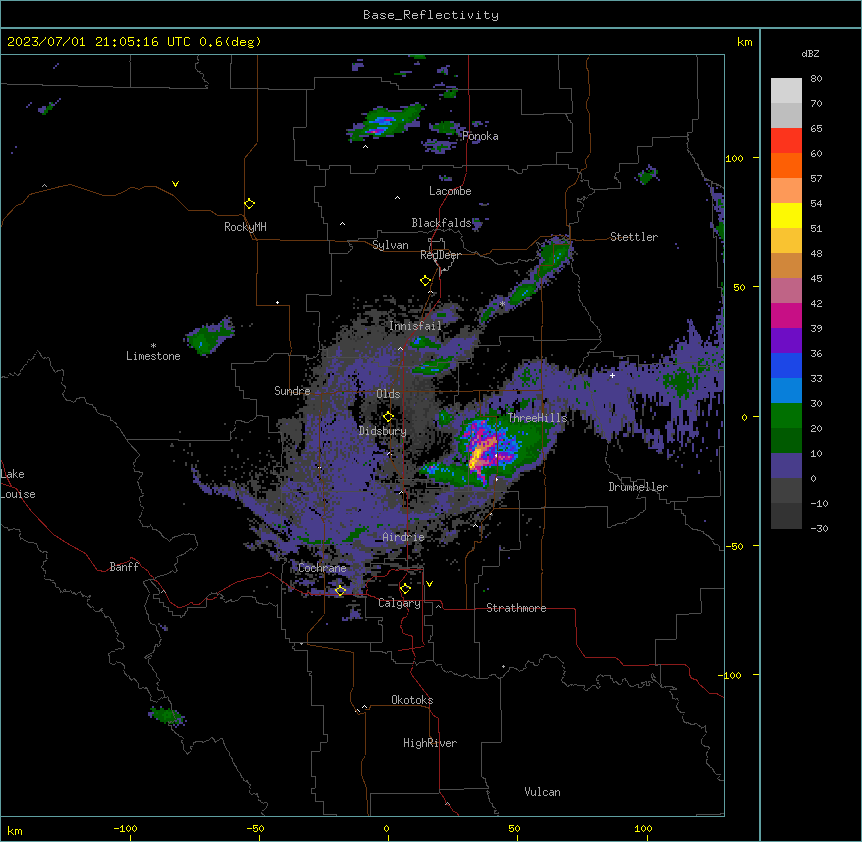Select the white-gray top swatch of dBZ legend
This screenshot has height=842, width=862.
[786, 90]
